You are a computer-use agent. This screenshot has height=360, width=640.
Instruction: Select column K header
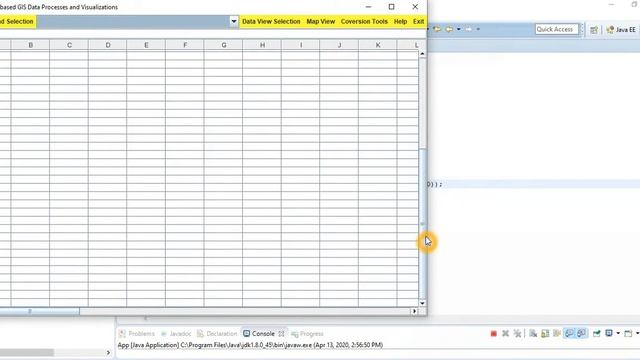(x=378, y=45)
